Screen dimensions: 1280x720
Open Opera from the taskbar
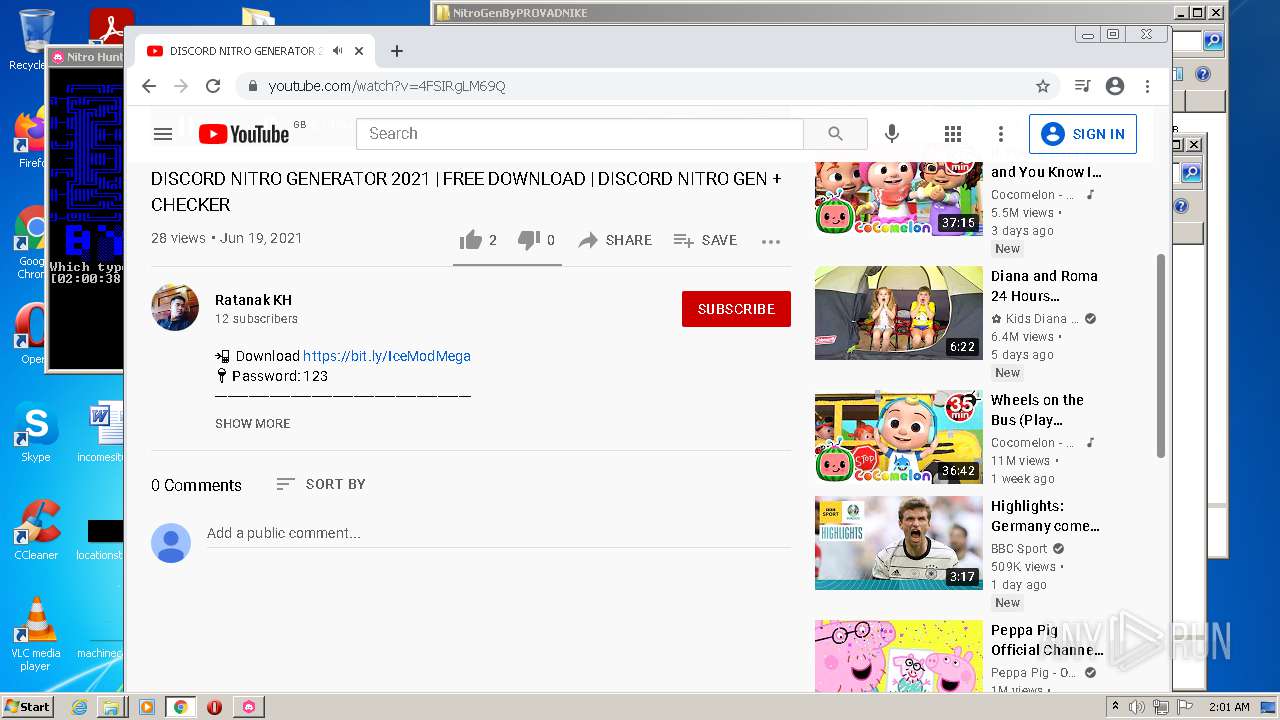coord(214,707)
